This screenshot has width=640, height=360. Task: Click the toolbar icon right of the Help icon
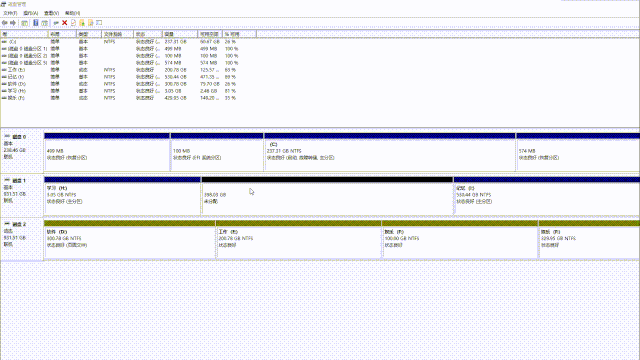[x=44, y=23]
